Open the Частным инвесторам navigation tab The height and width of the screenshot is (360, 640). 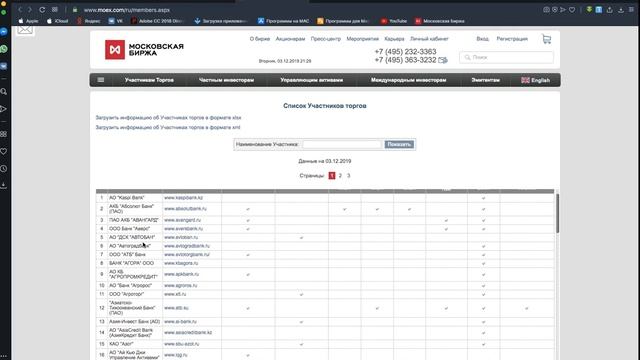[x=226, y=80]
